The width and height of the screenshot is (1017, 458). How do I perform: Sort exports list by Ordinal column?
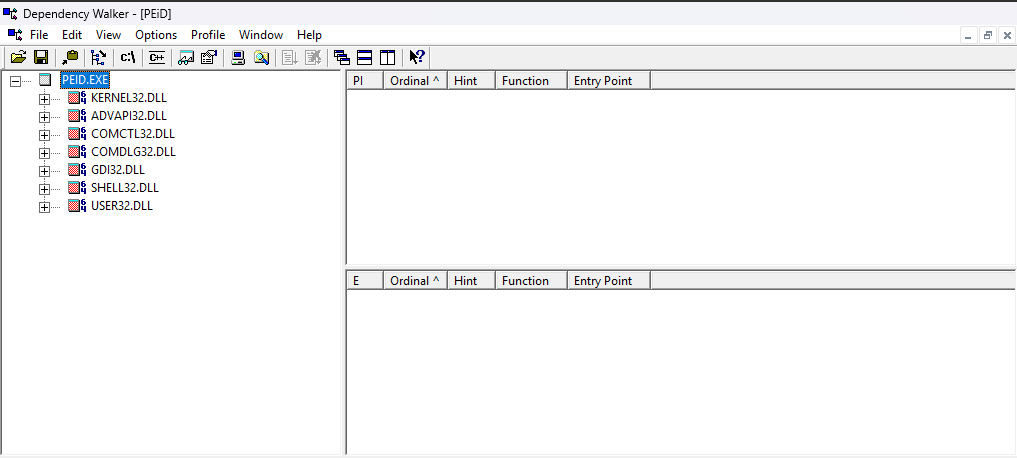(x=415, y=280)
